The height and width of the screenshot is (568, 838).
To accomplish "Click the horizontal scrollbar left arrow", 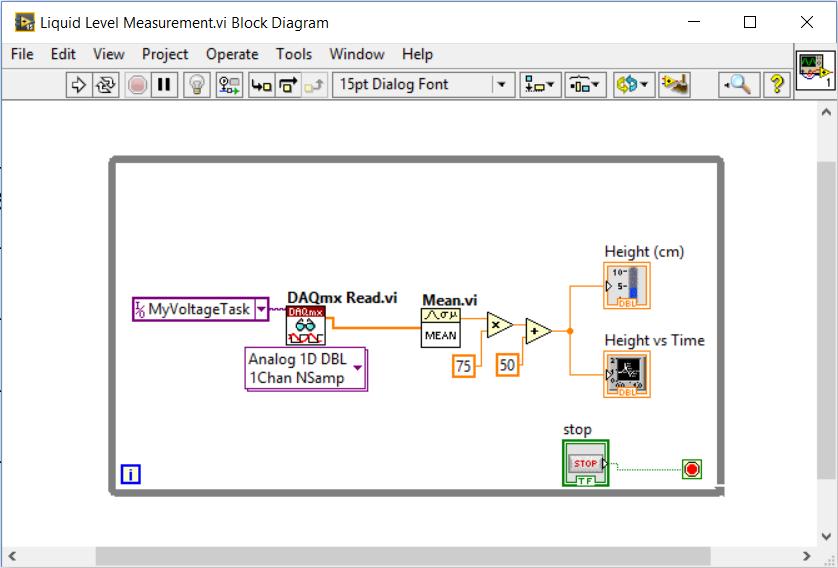I will pos(12,556).
